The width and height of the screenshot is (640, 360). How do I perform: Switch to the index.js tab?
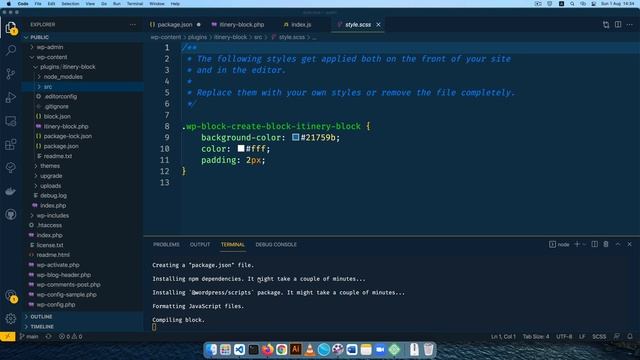click(300, 24)
